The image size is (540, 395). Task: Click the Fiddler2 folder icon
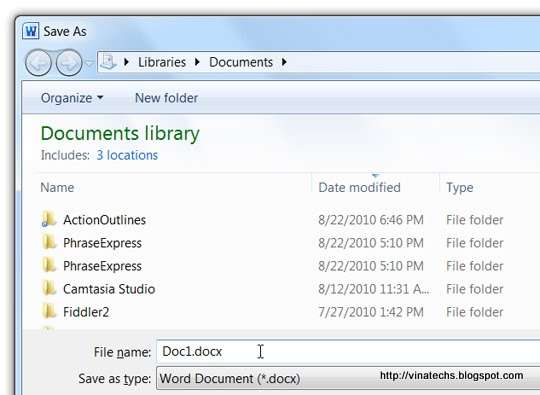(x=49, y=312)
